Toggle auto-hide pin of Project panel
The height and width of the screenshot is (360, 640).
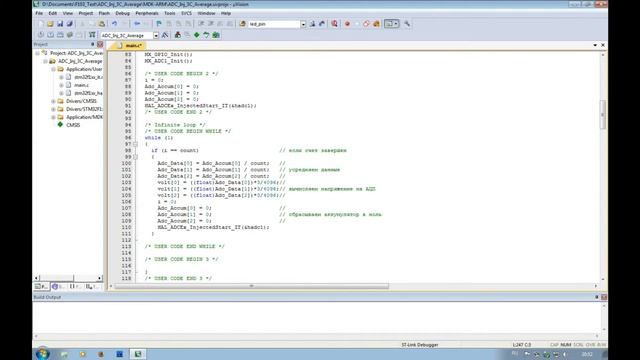pos(93,44)
